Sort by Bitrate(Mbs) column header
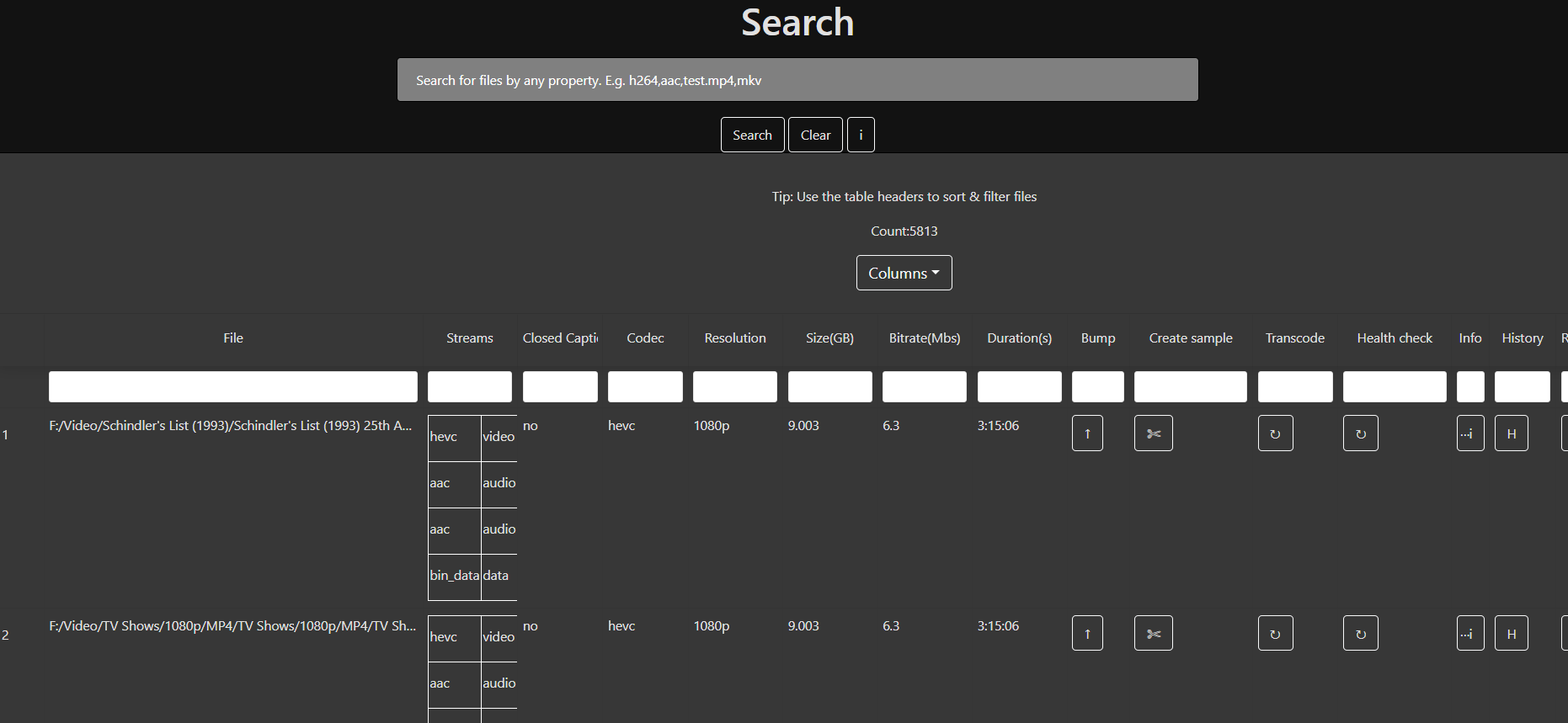Viewport: 1568px width, 723px height. point(925,338)
